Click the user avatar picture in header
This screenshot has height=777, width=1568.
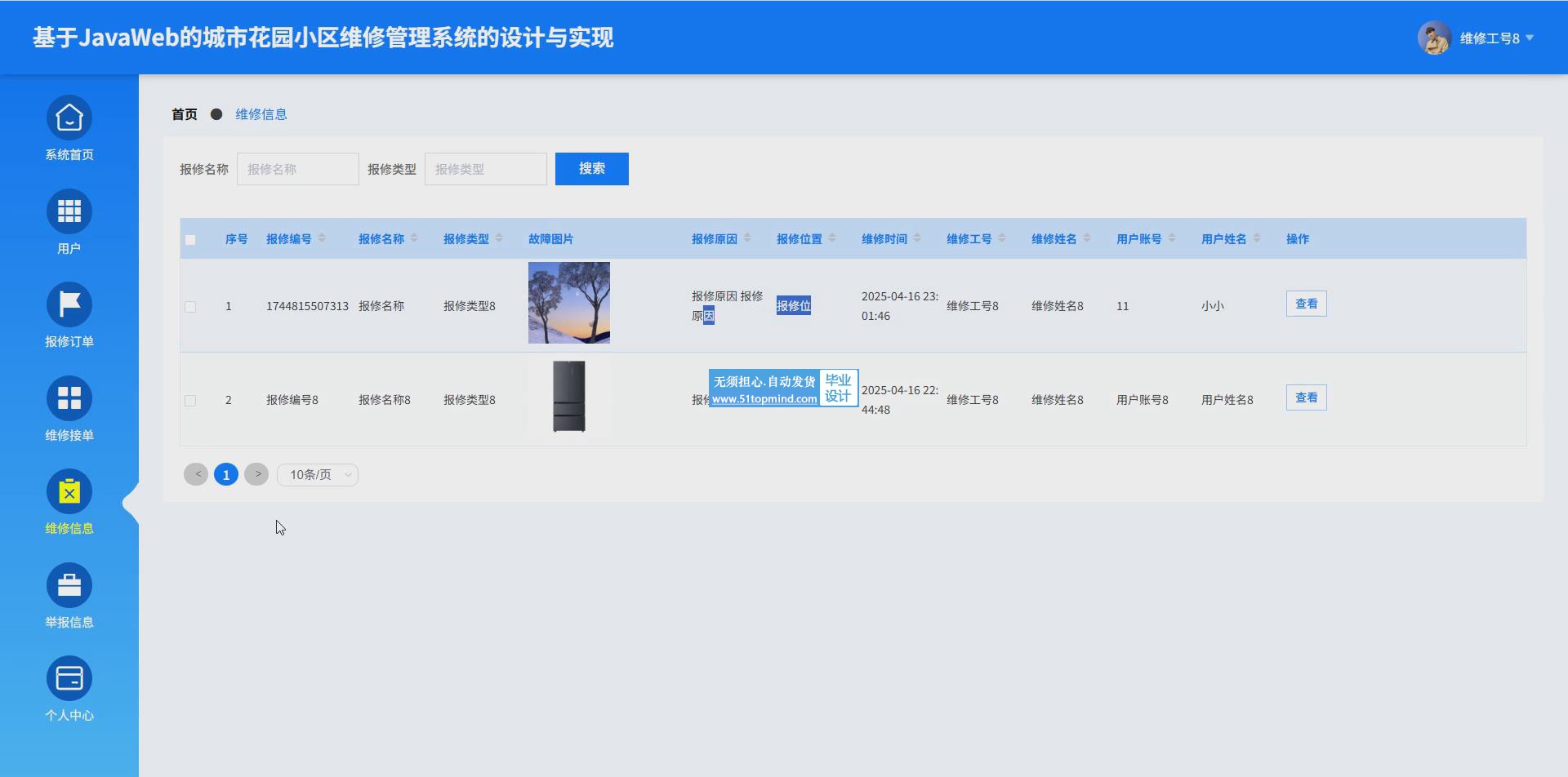pos(1433,38)
